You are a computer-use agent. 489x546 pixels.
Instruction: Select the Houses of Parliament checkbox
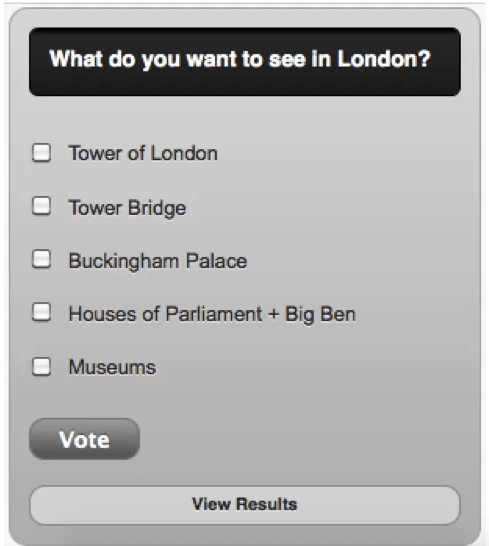[41, 312]
